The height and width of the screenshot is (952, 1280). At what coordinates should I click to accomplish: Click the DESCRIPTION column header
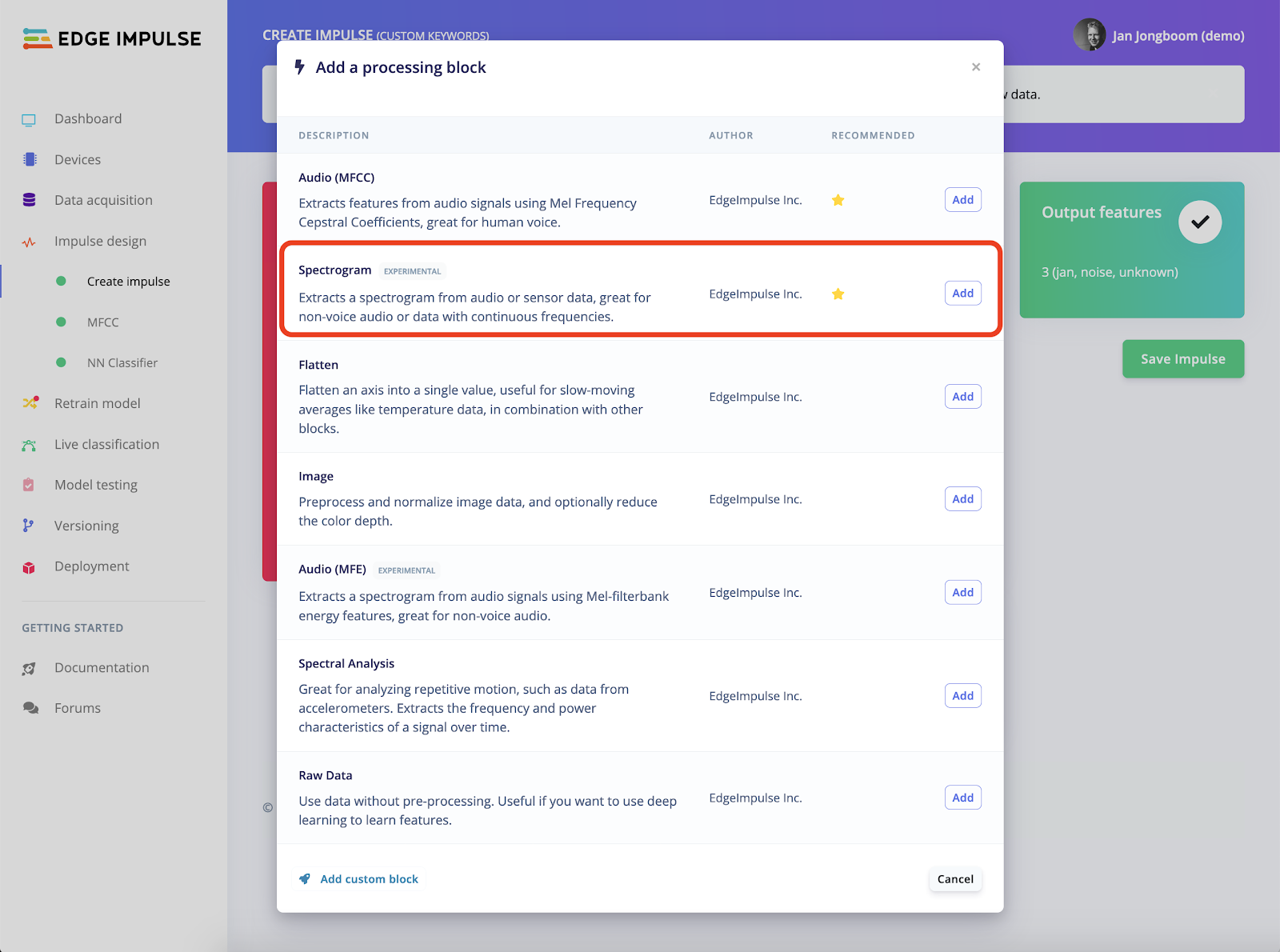click(334, 135)
